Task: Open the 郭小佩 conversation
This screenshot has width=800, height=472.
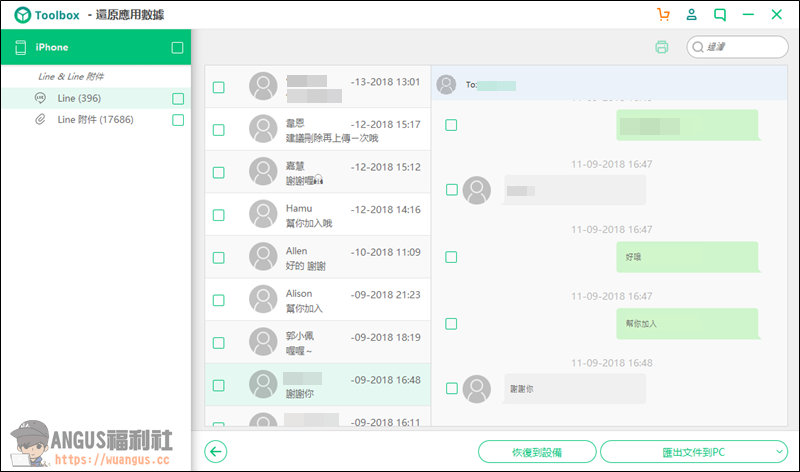Action: (318, 342)
